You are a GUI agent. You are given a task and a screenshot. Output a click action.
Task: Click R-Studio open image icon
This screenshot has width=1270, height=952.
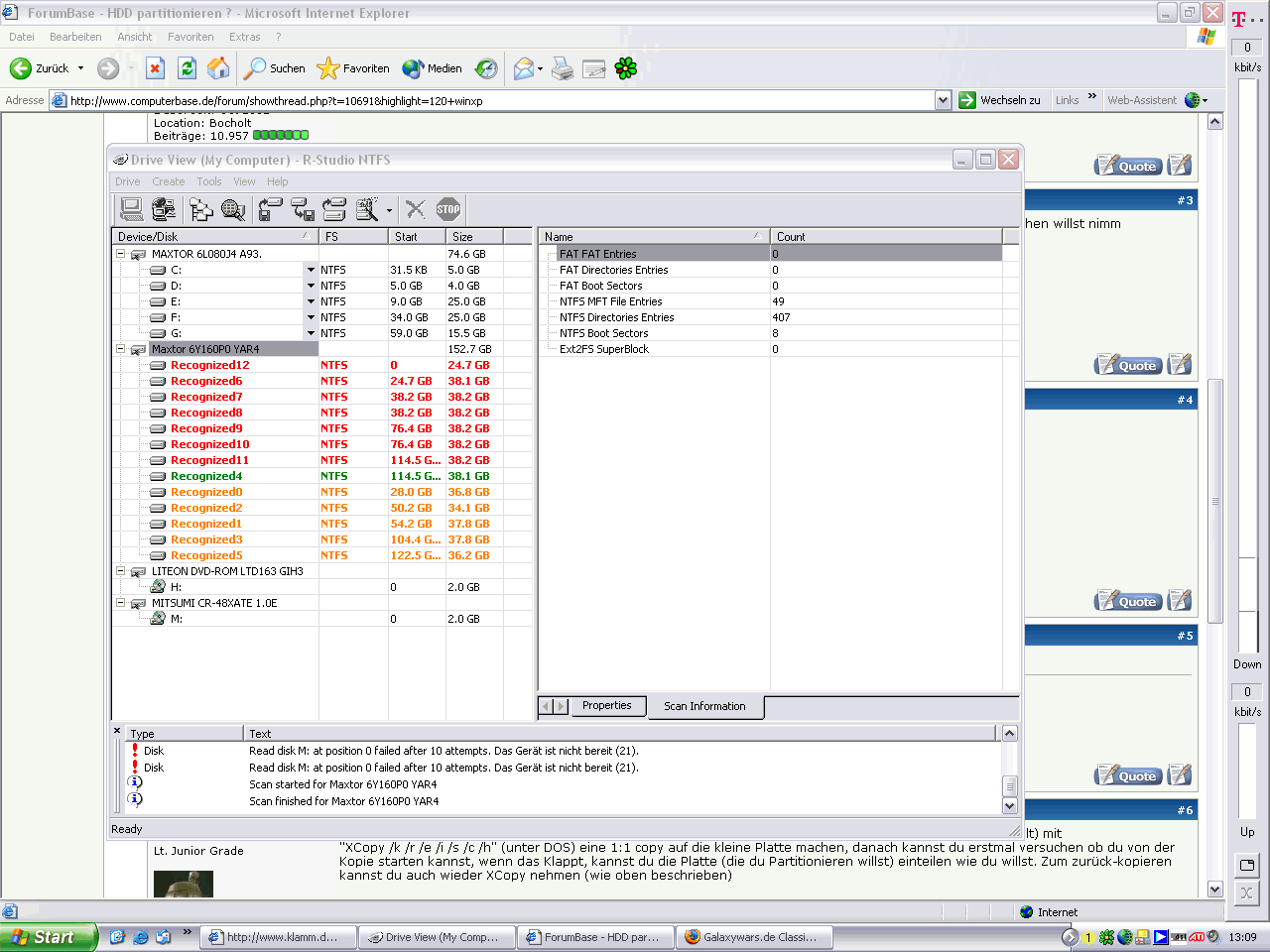(x=303, y=209)
